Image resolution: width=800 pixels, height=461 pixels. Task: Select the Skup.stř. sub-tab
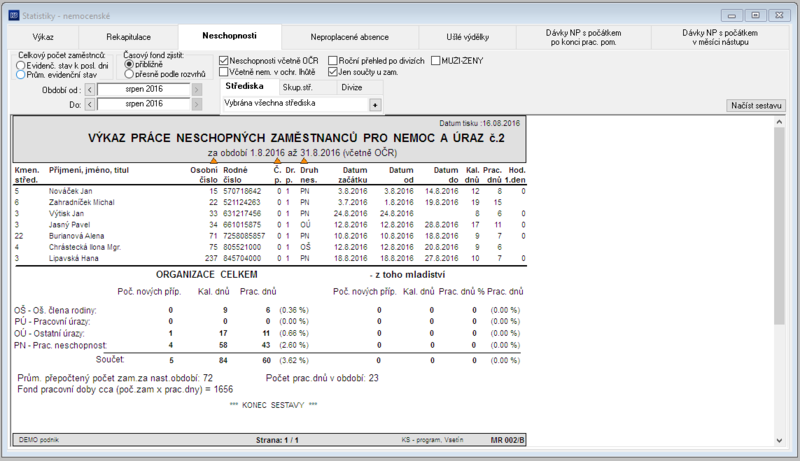click(308, 88)
